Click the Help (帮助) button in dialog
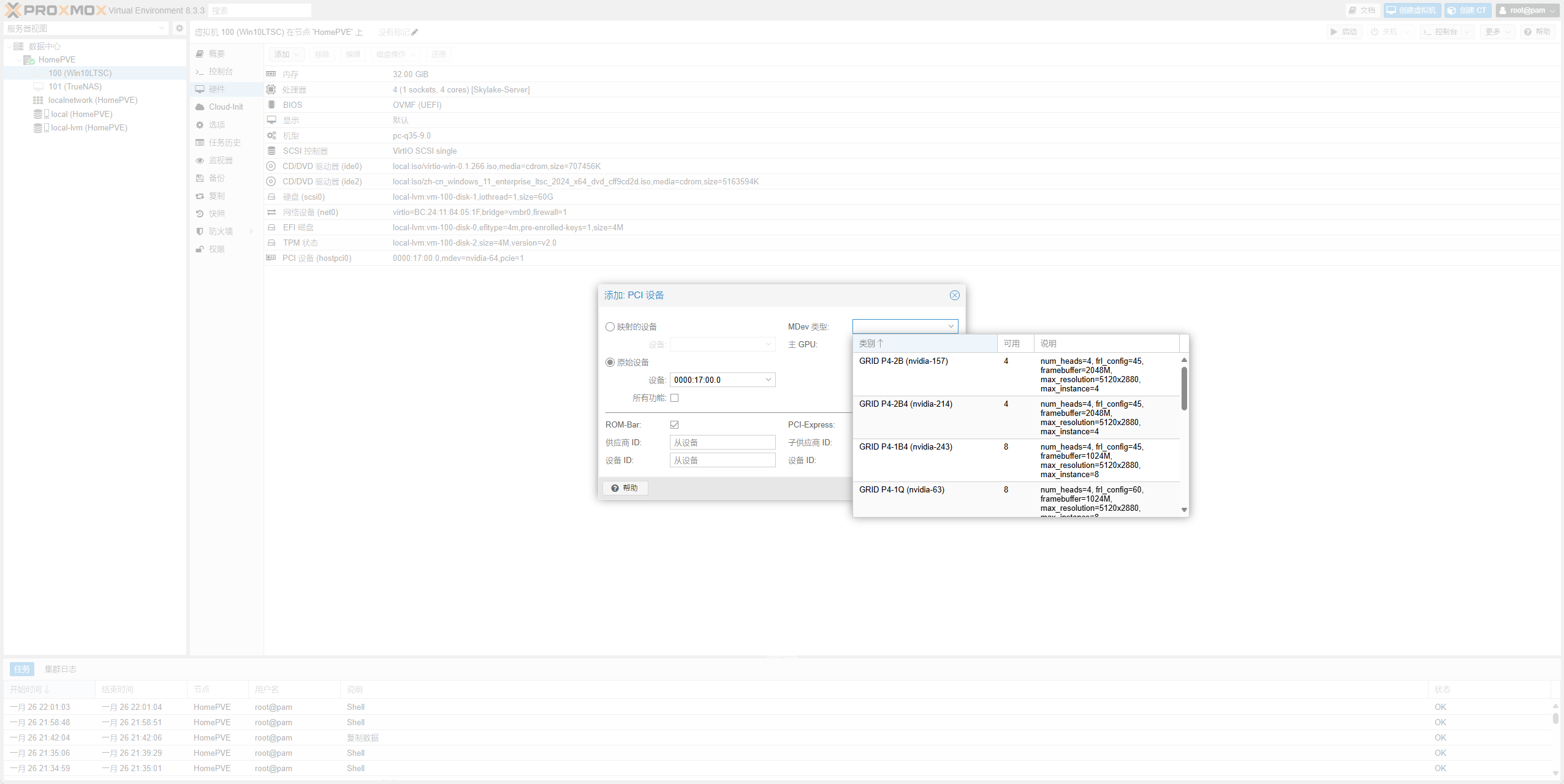 pos(625,488)
